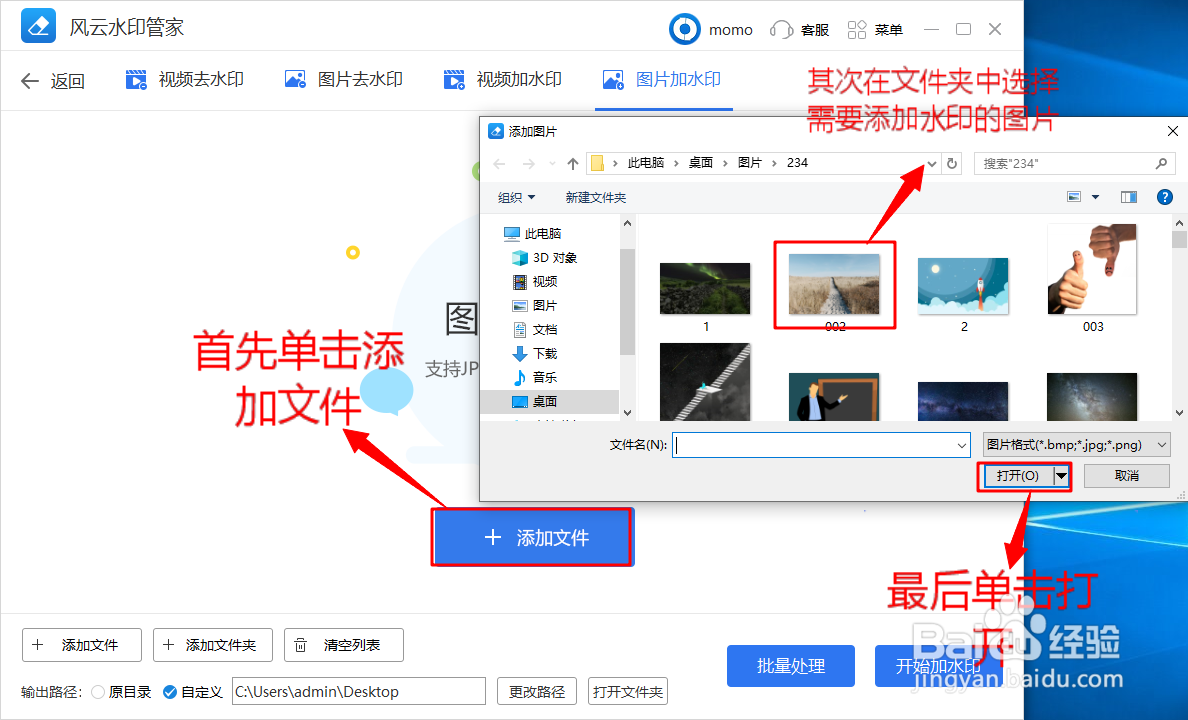
Task: Toggle the preview pane icon in the dialog
Action: point(1128,197)
